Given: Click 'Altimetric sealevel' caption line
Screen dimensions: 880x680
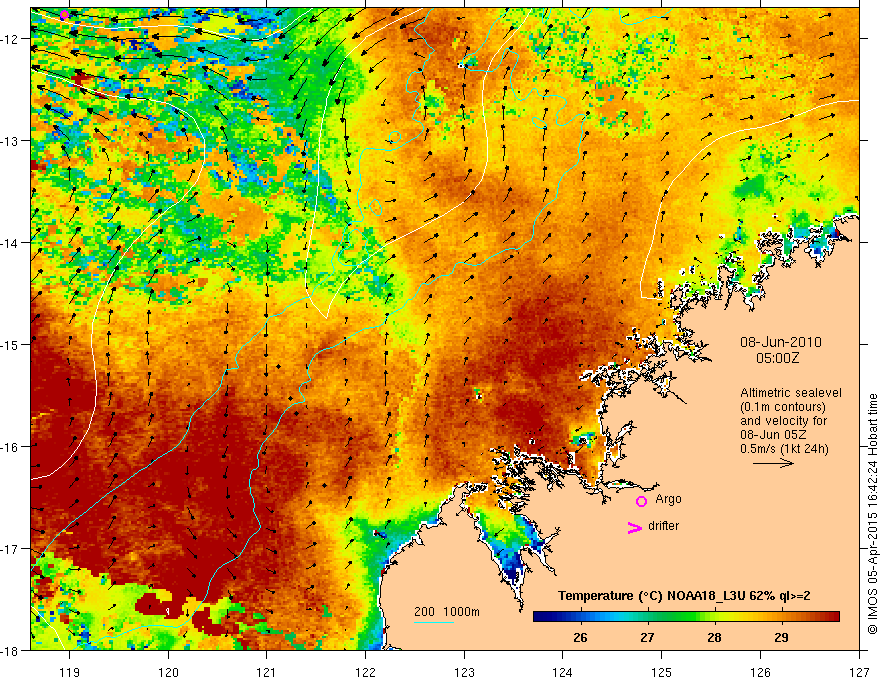Looking at the screenshot, I should 791,393.
